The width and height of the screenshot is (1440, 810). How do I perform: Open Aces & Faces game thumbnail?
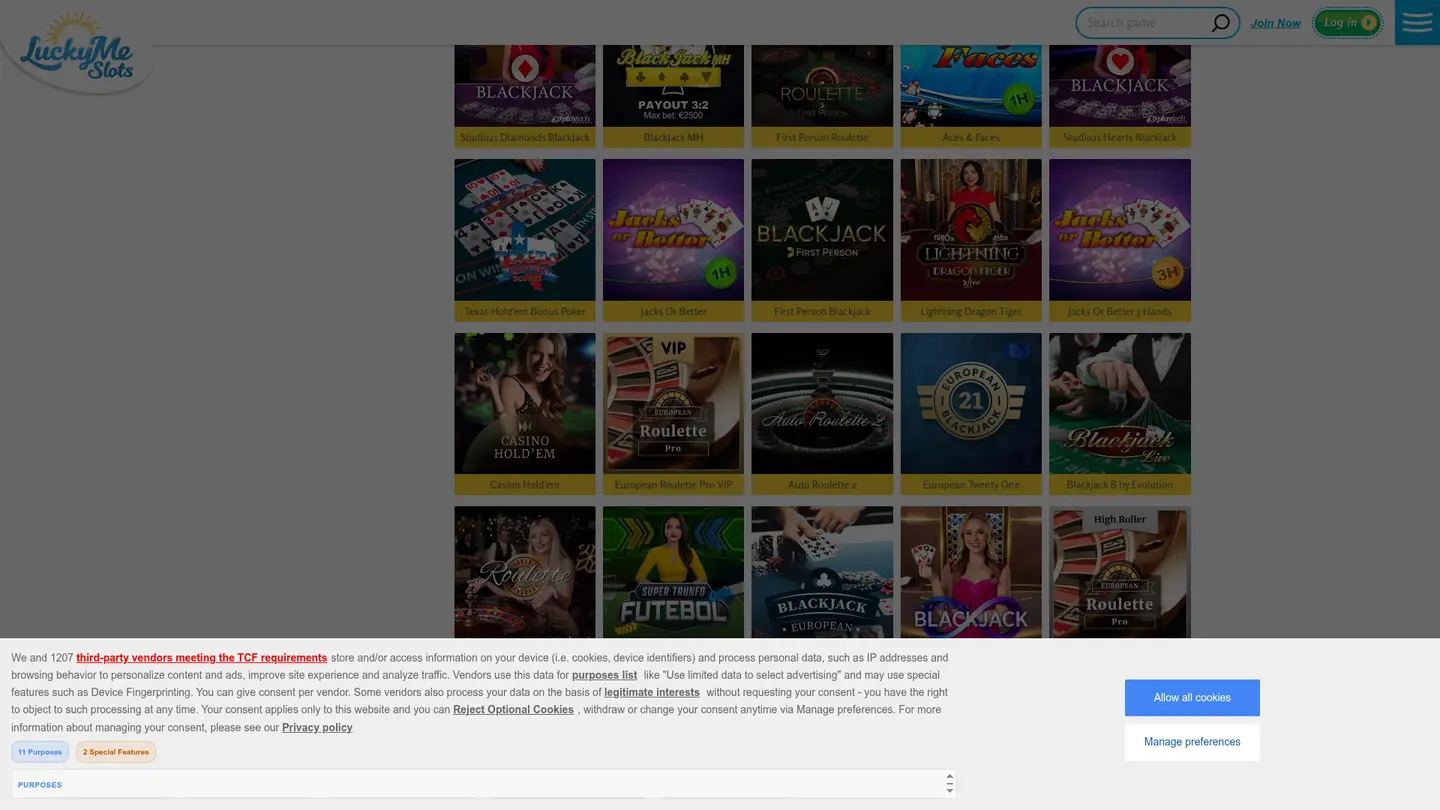click(x=971, y=86)
